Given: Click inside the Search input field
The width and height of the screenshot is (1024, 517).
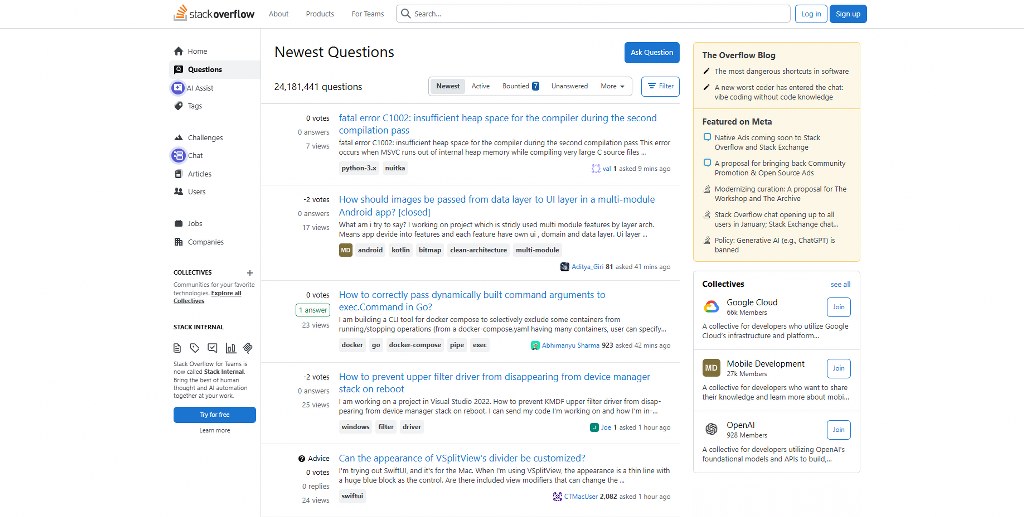Looking at the screenshot, I should coord(593,14).
